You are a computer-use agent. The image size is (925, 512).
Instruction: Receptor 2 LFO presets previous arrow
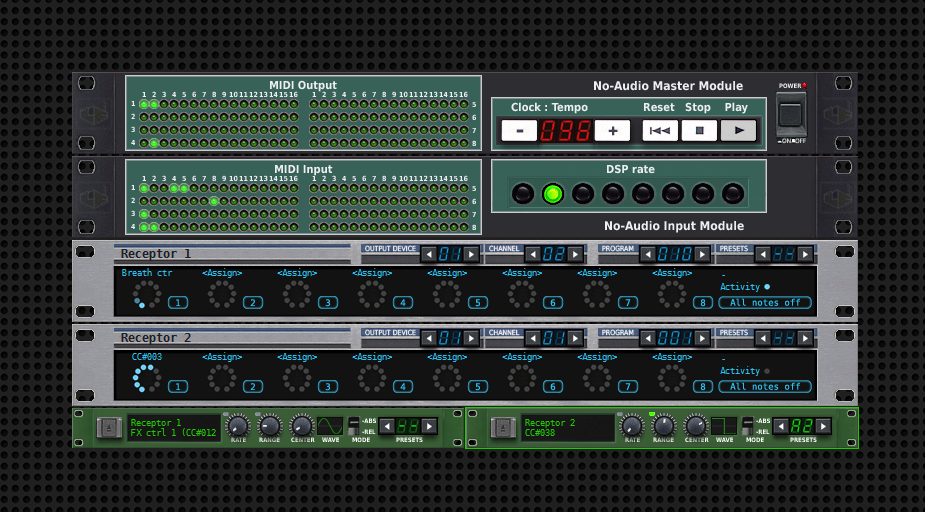tap(781, 426)
